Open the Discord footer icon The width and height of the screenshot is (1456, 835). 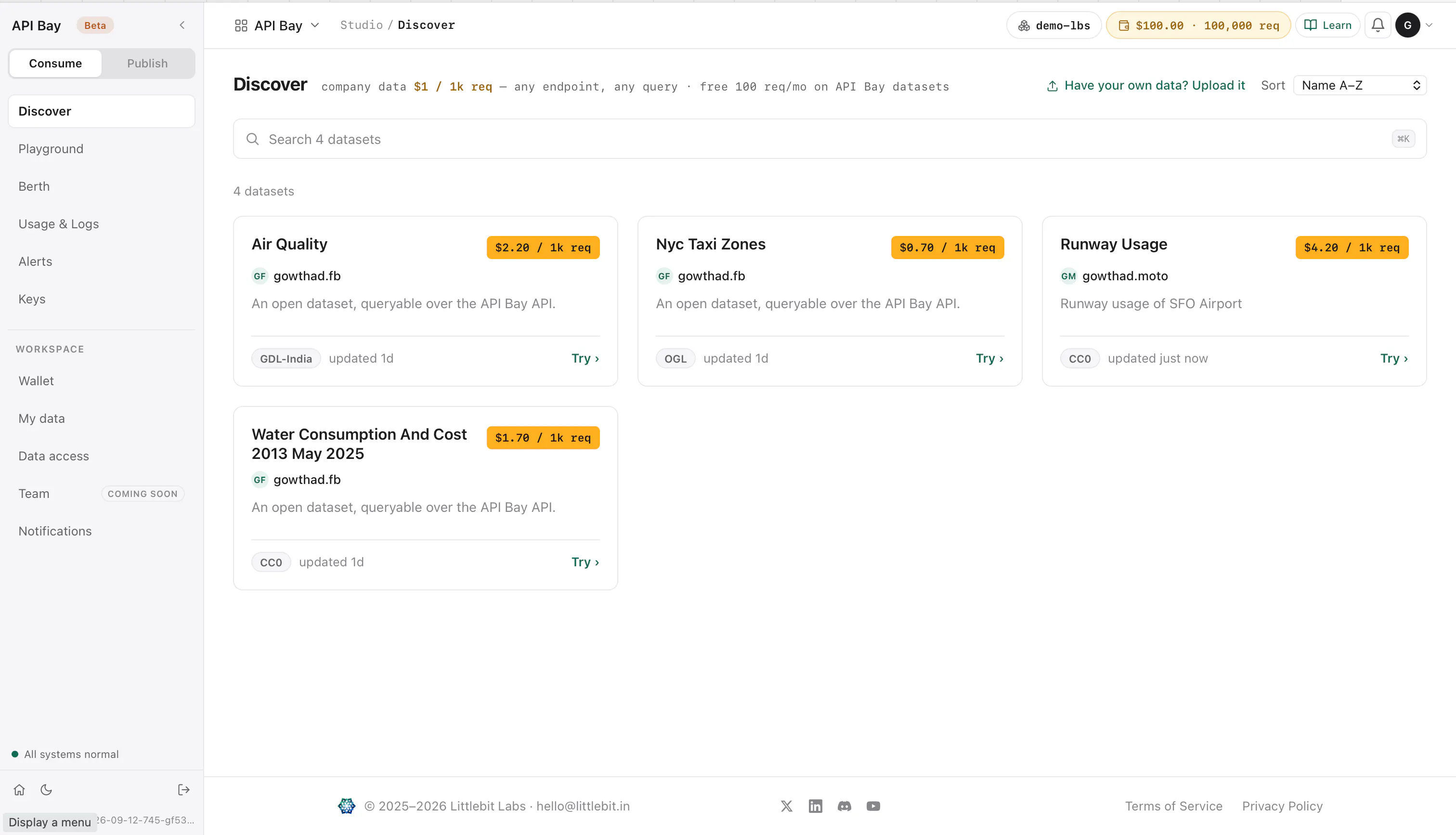845,806
